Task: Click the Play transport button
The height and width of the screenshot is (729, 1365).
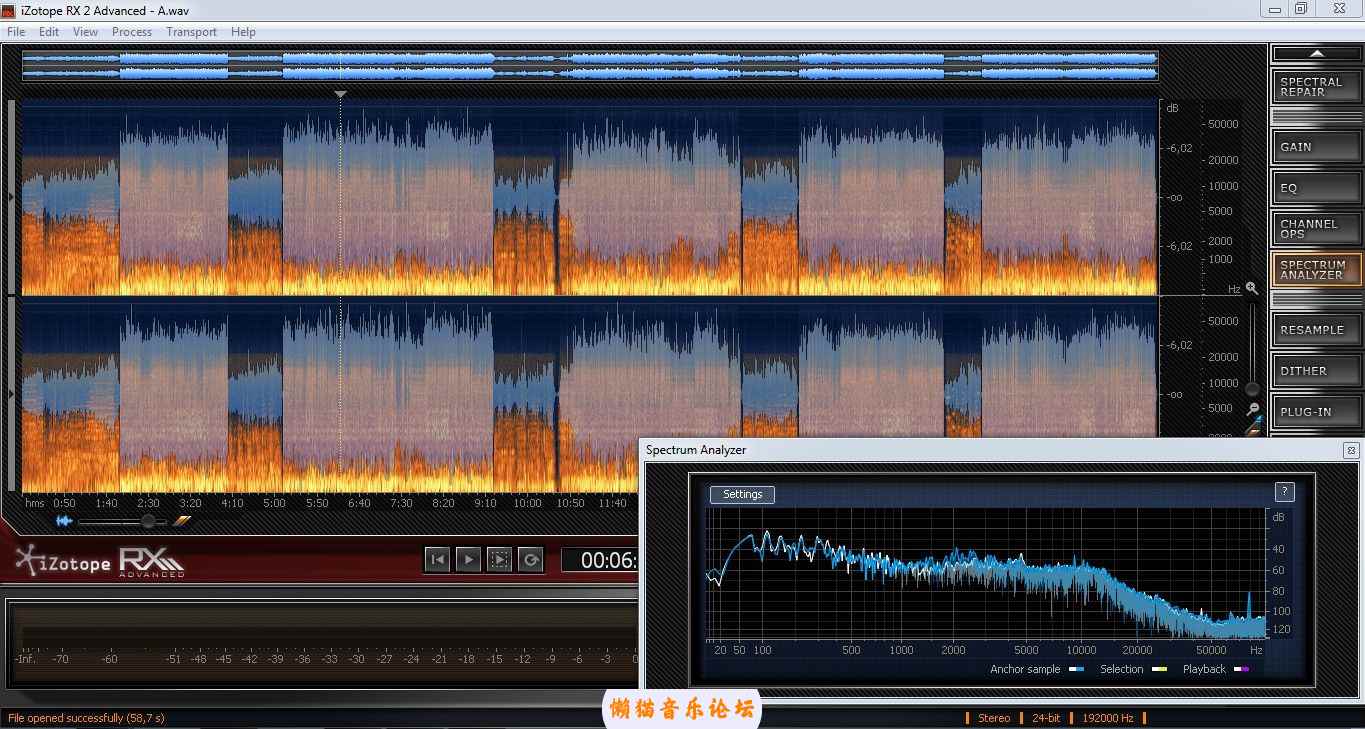Action: click(x=468, y=560)
